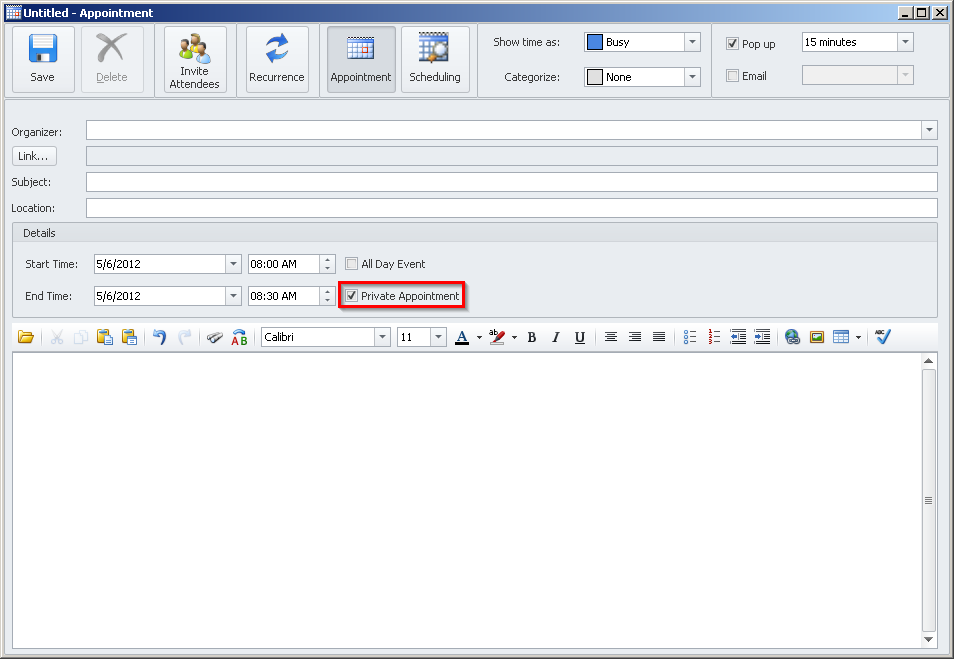This screenshot has height=659, width=954.
Task: Open the font color picker
Action: (x=479, y=337)
